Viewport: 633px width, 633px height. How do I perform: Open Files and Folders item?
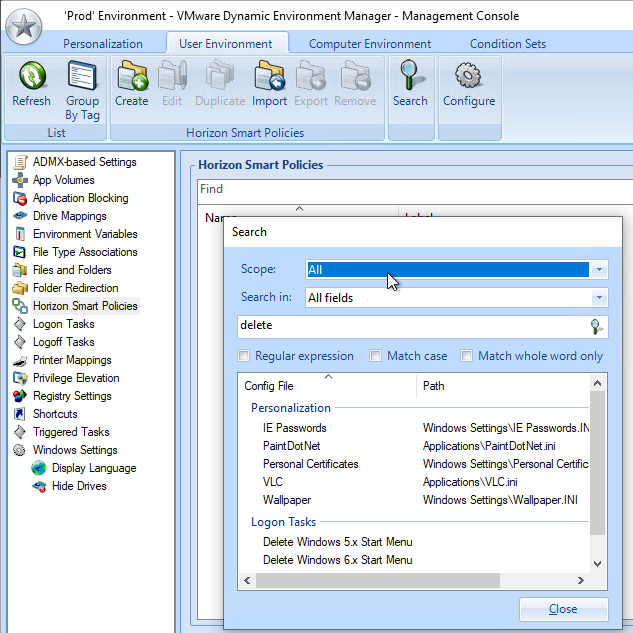click(x=62, y=270)
